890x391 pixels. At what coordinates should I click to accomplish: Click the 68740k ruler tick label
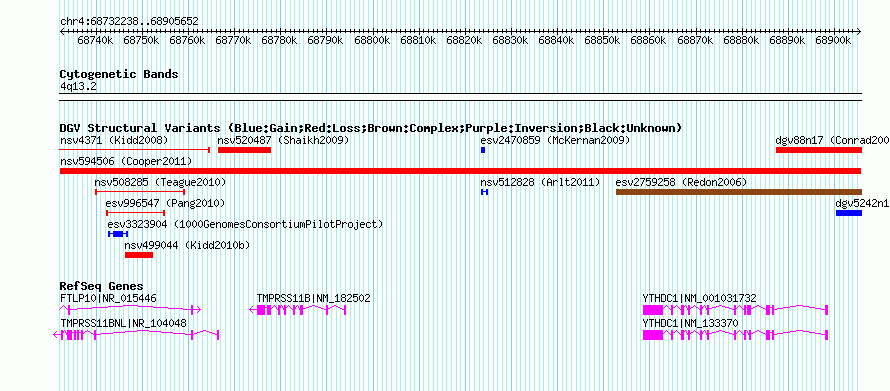[x=95, y=41]
